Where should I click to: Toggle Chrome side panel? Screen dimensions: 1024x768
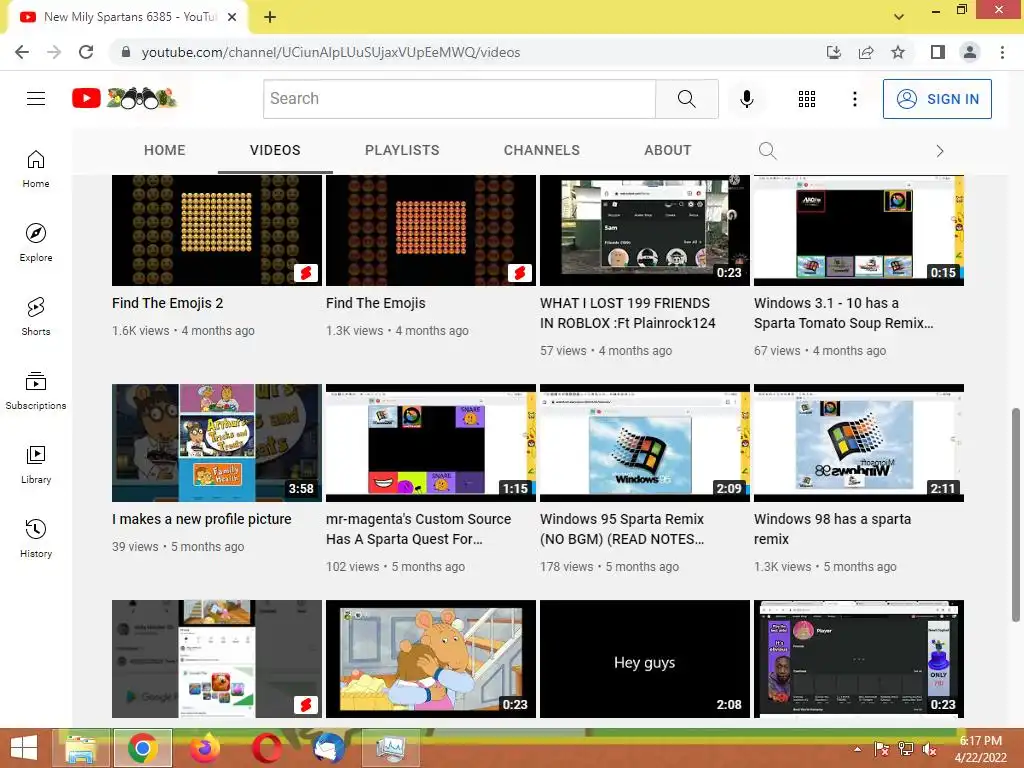(x=938, y=52)
